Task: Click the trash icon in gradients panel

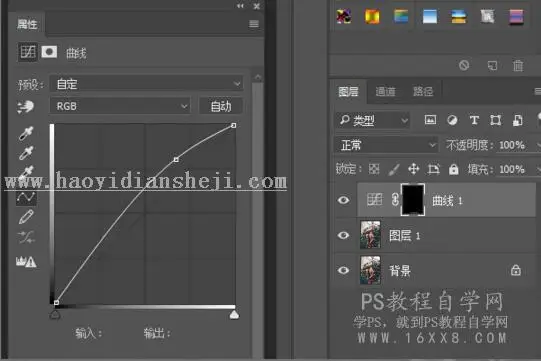Action: [x=518, y=65]
